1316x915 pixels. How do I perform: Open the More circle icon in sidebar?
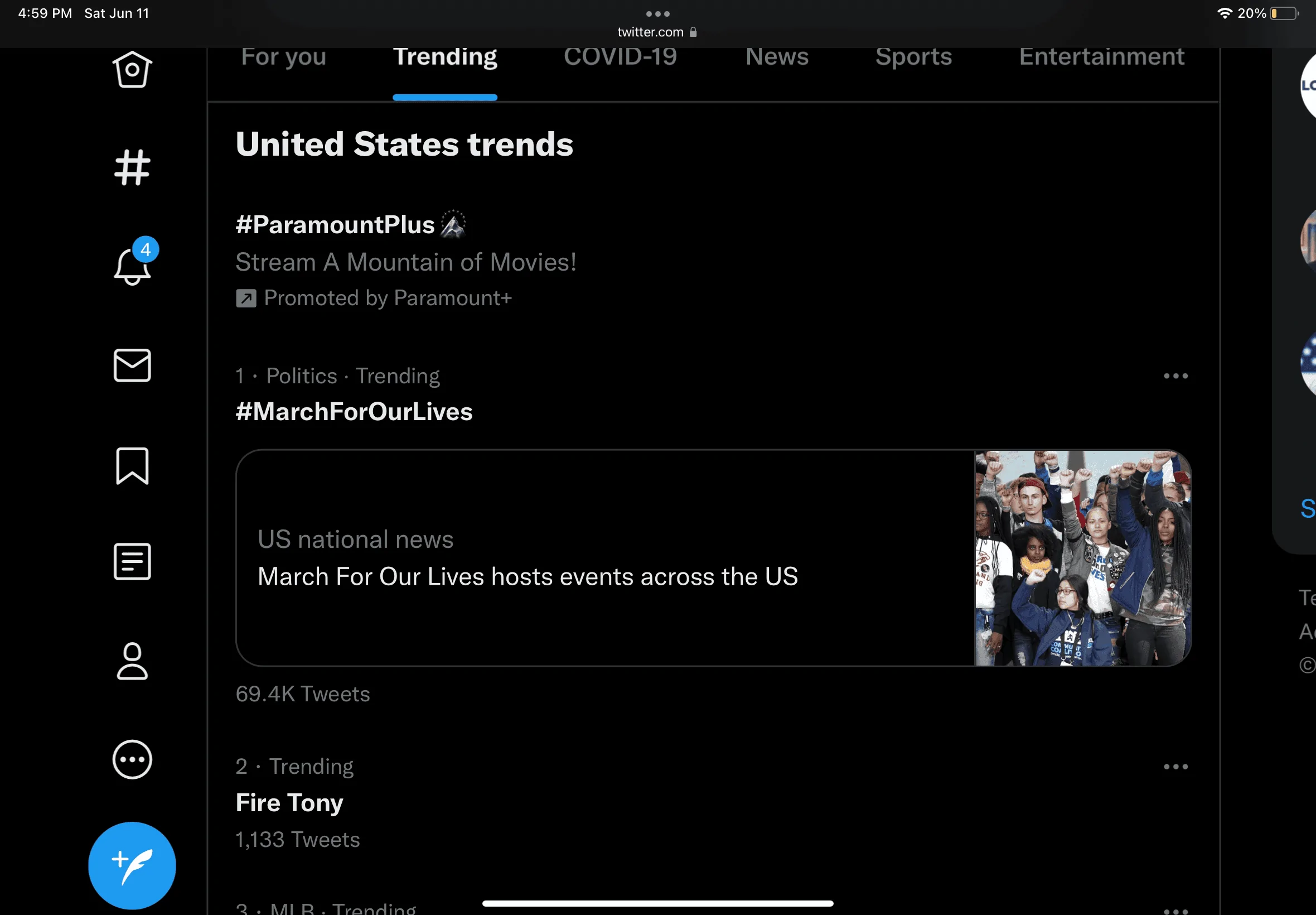point(132,760)
